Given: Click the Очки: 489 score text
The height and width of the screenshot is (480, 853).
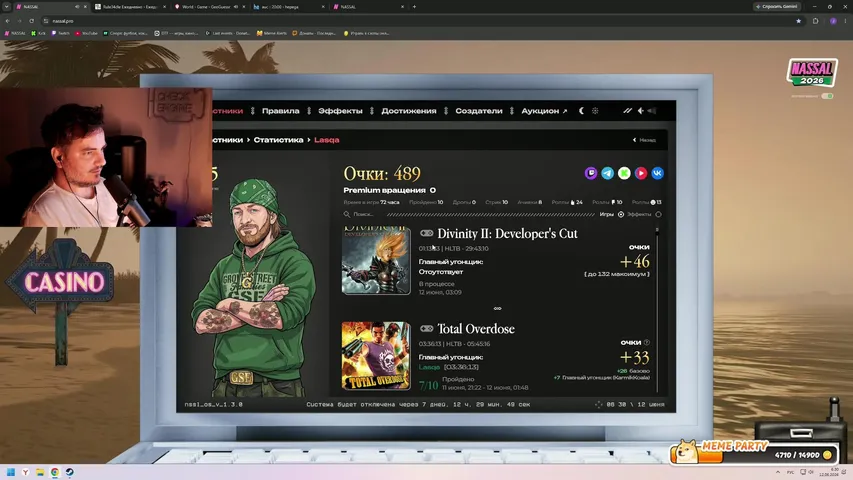Looking at the screenshot, I should pos(382,174).
